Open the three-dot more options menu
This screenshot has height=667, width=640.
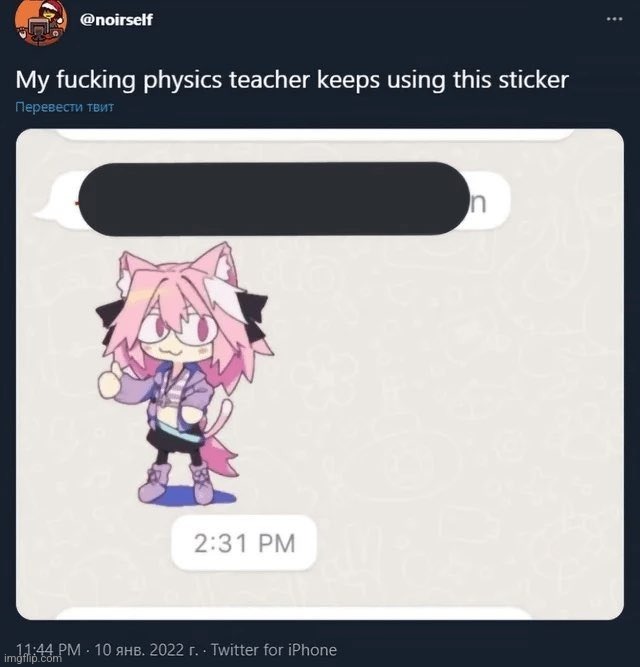pyautogui.click(x=614, y=19)
